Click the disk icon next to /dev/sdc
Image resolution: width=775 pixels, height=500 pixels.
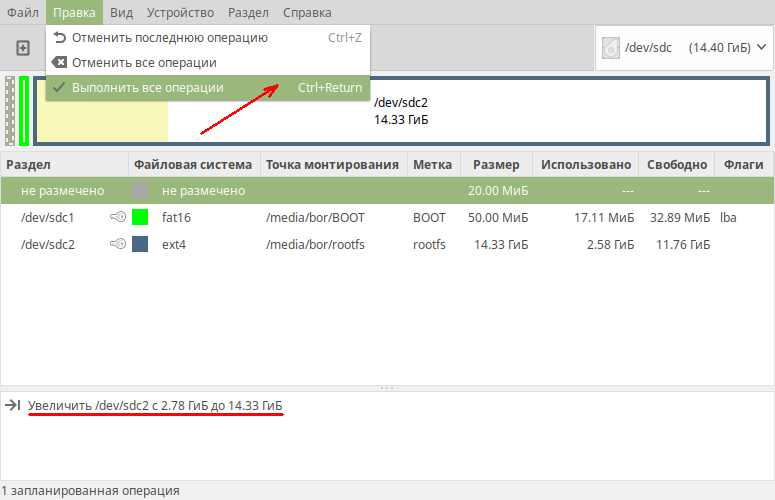click(x=611, y=48)
